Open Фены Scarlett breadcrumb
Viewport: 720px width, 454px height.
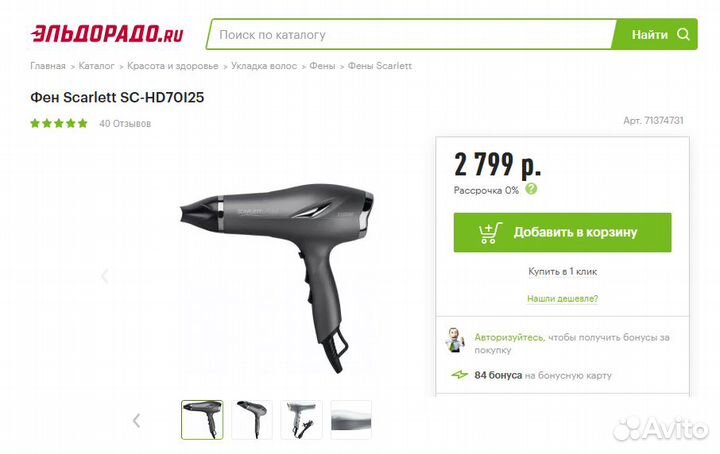[x=379, y=66]
